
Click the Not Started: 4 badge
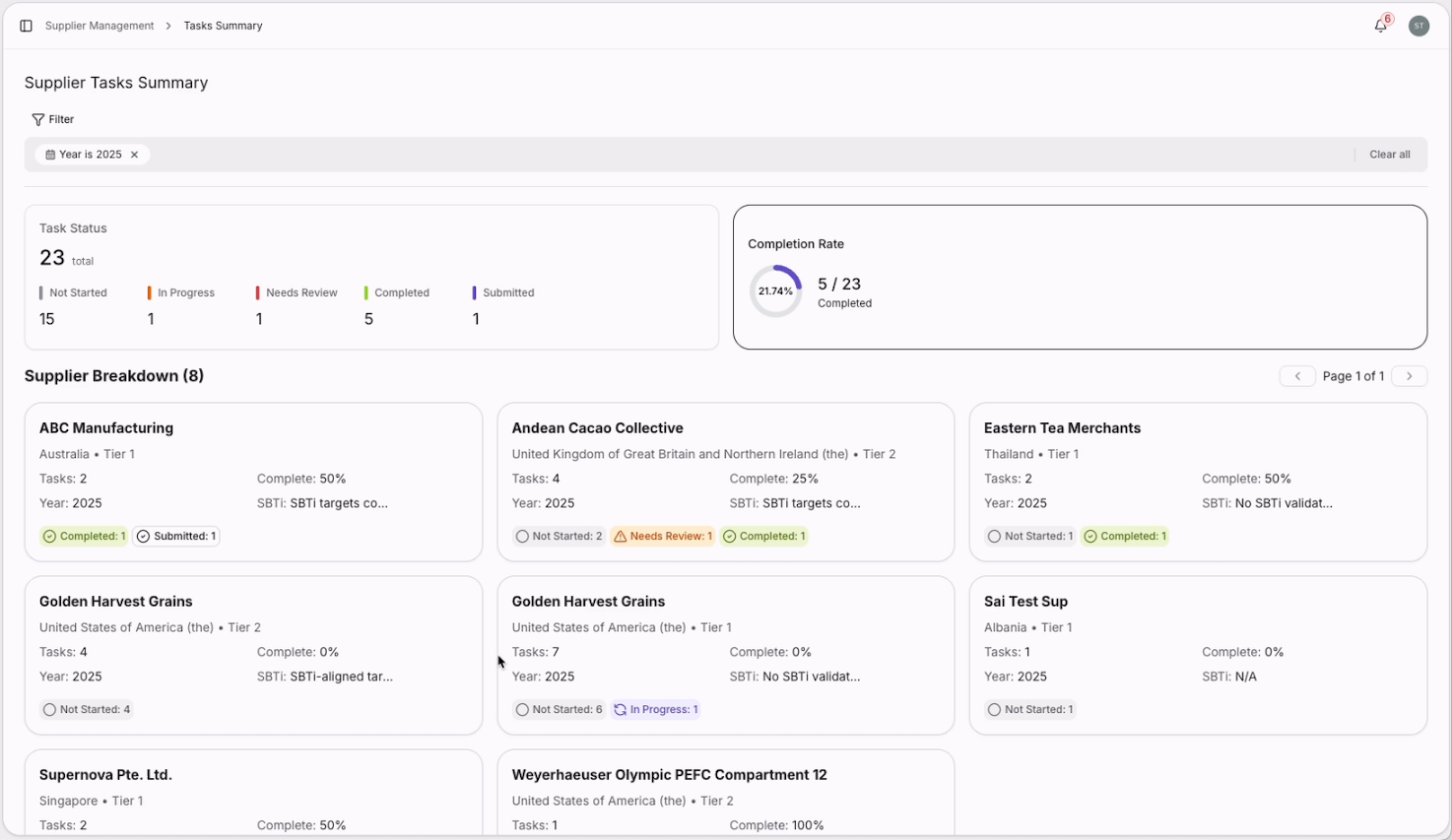(x=87, y=710)
